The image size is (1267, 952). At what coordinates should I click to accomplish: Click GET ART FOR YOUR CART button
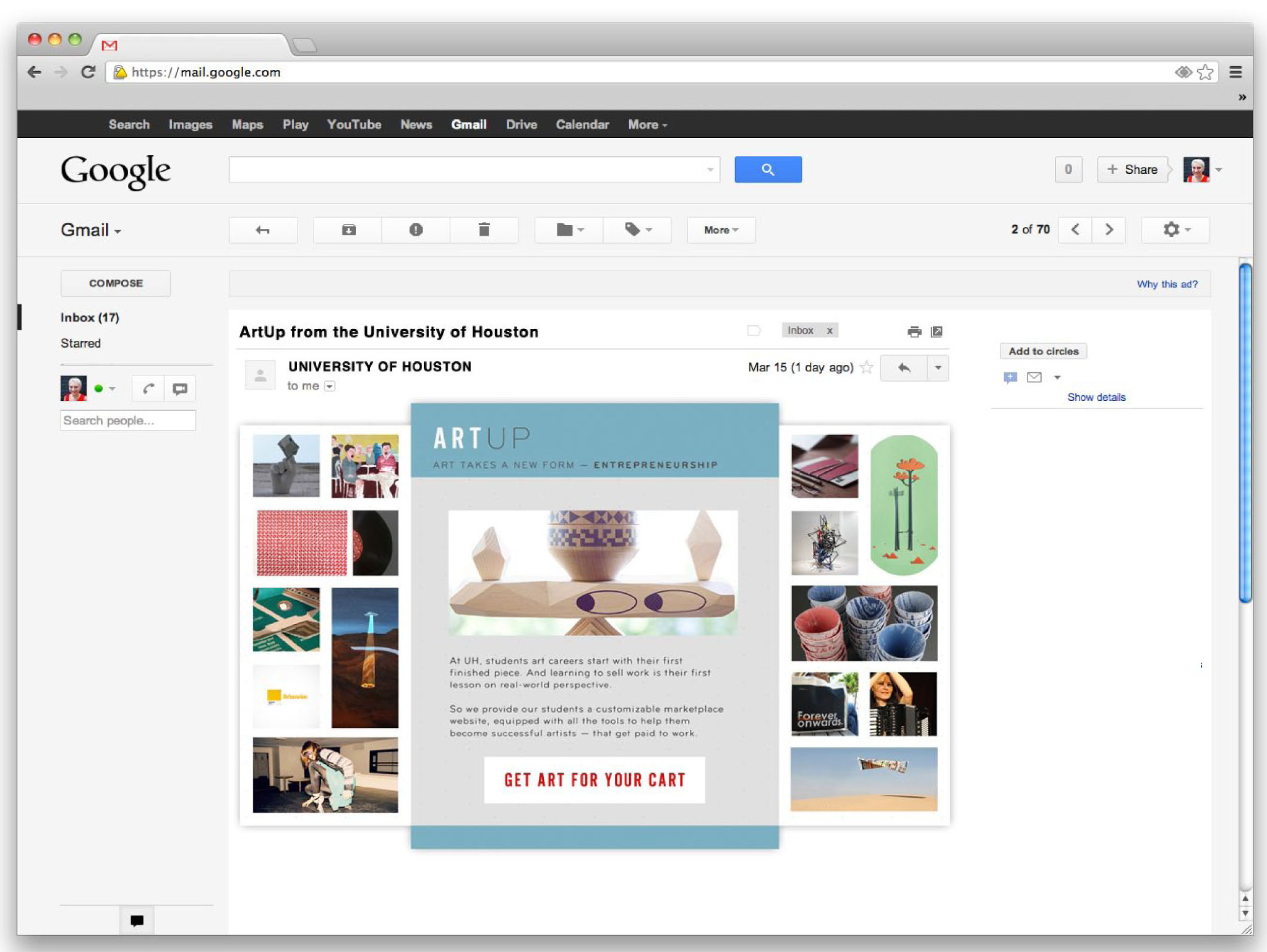(595, 780)
